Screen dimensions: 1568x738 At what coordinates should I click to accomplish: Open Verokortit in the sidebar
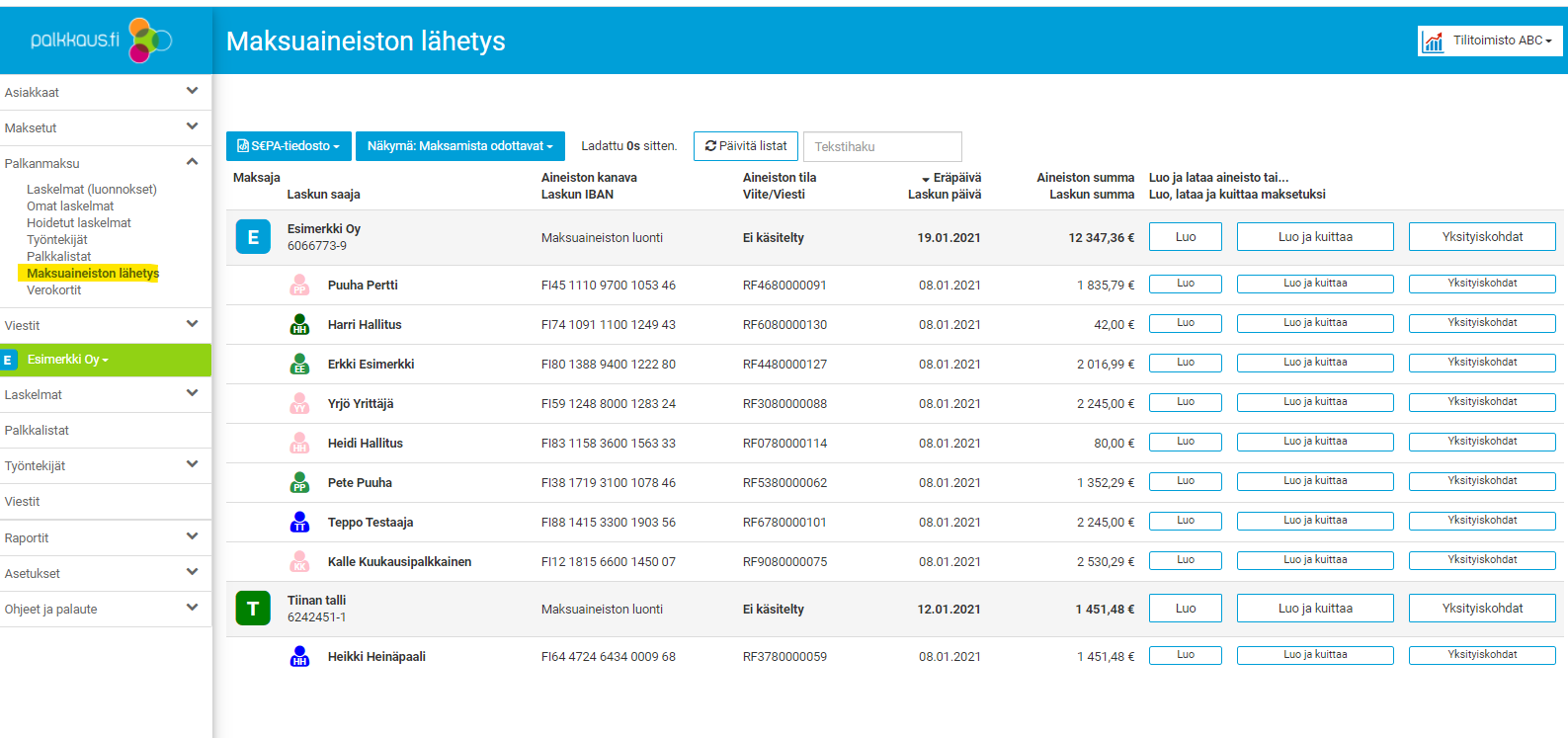click(x=54, y=290)
